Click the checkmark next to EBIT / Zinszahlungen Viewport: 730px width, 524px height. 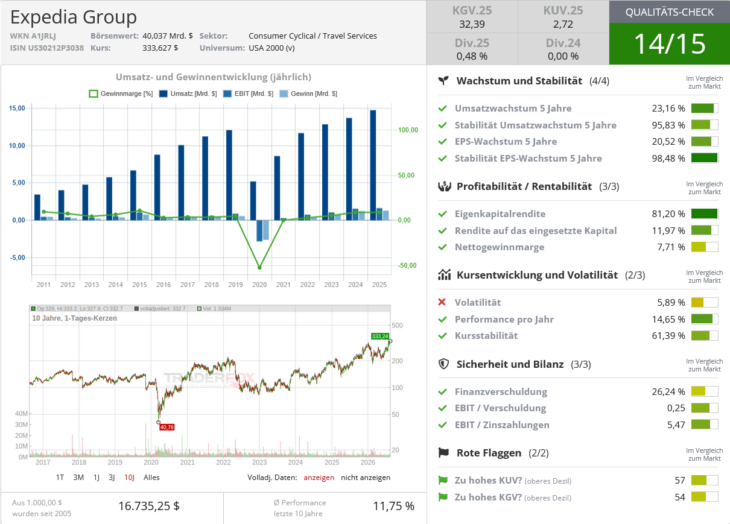(442, 425)
